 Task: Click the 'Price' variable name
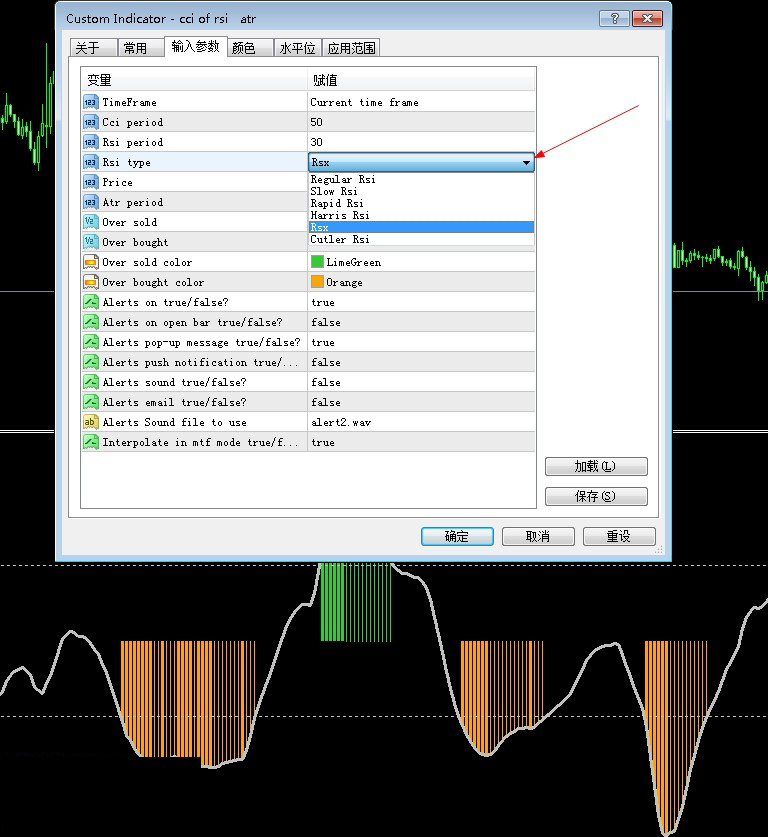[117, 182]
